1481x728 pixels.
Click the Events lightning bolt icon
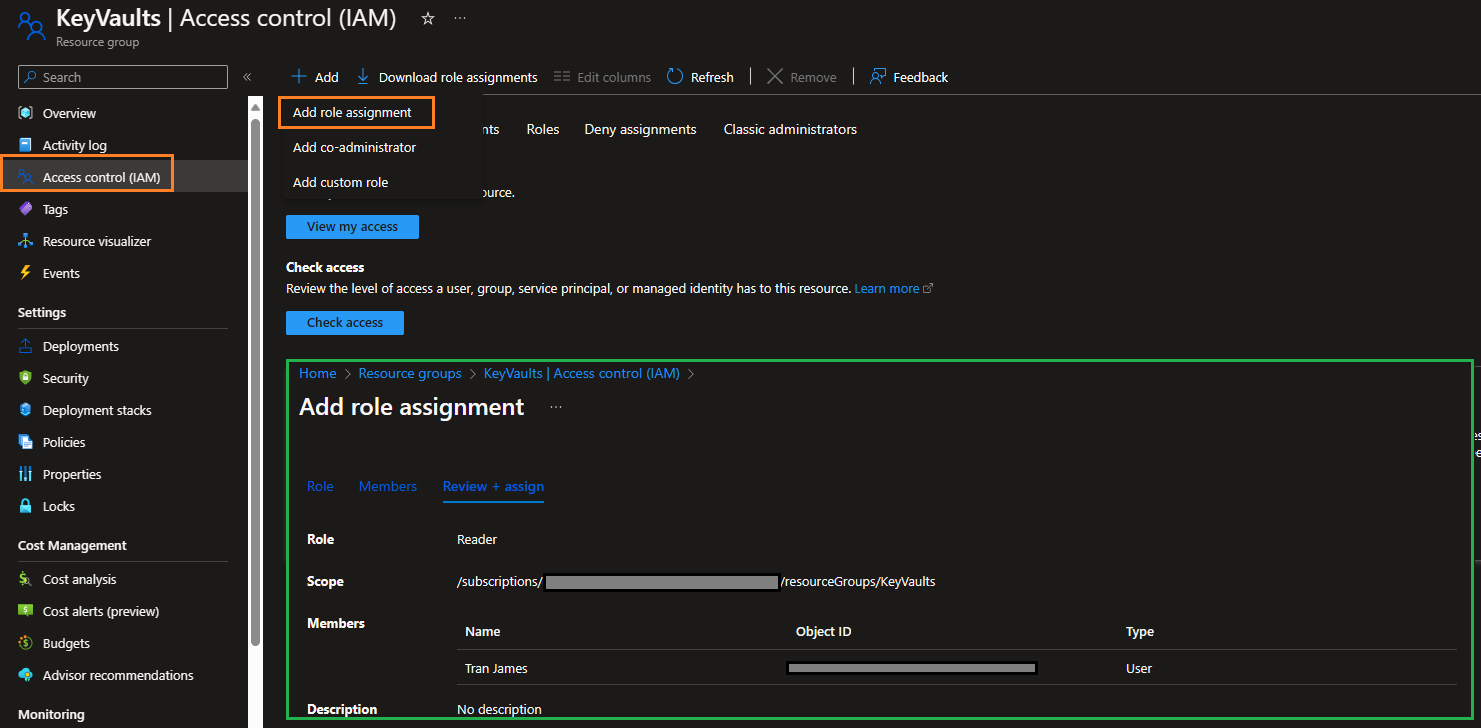click(x=26, y=273)
